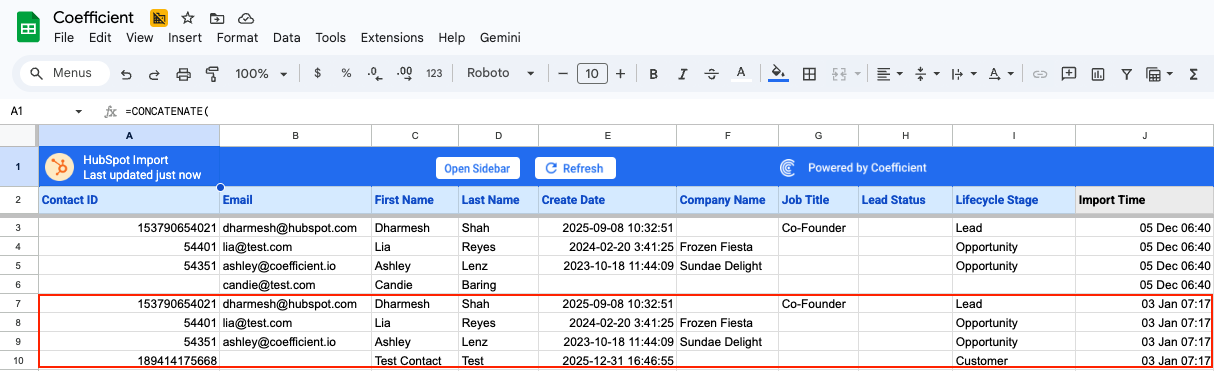Expand vertical align options
Screen dimensions: 1214x371
(928, 74)
